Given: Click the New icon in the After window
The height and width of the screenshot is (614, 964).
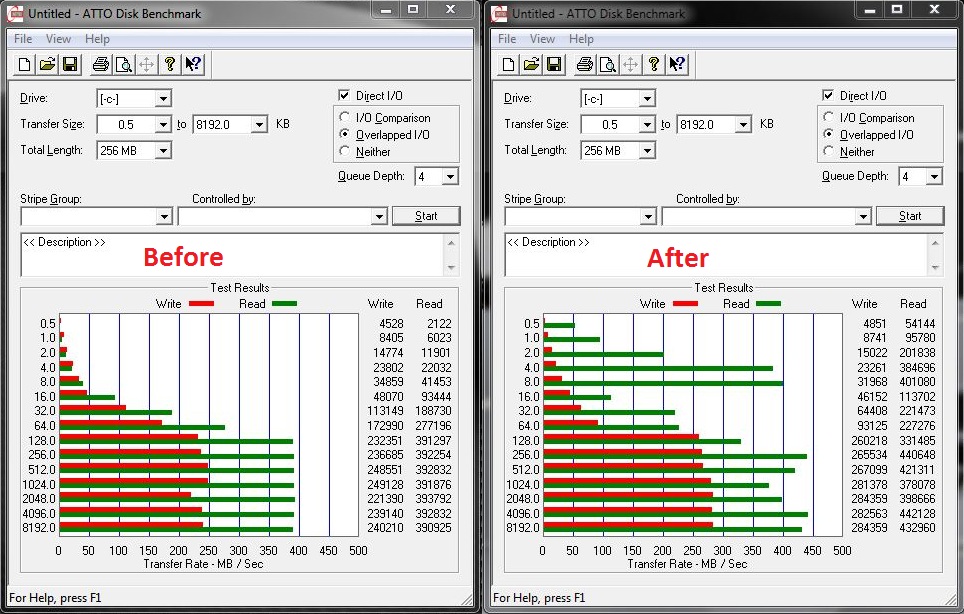Looking at the screenshot, I should (508, 64).
